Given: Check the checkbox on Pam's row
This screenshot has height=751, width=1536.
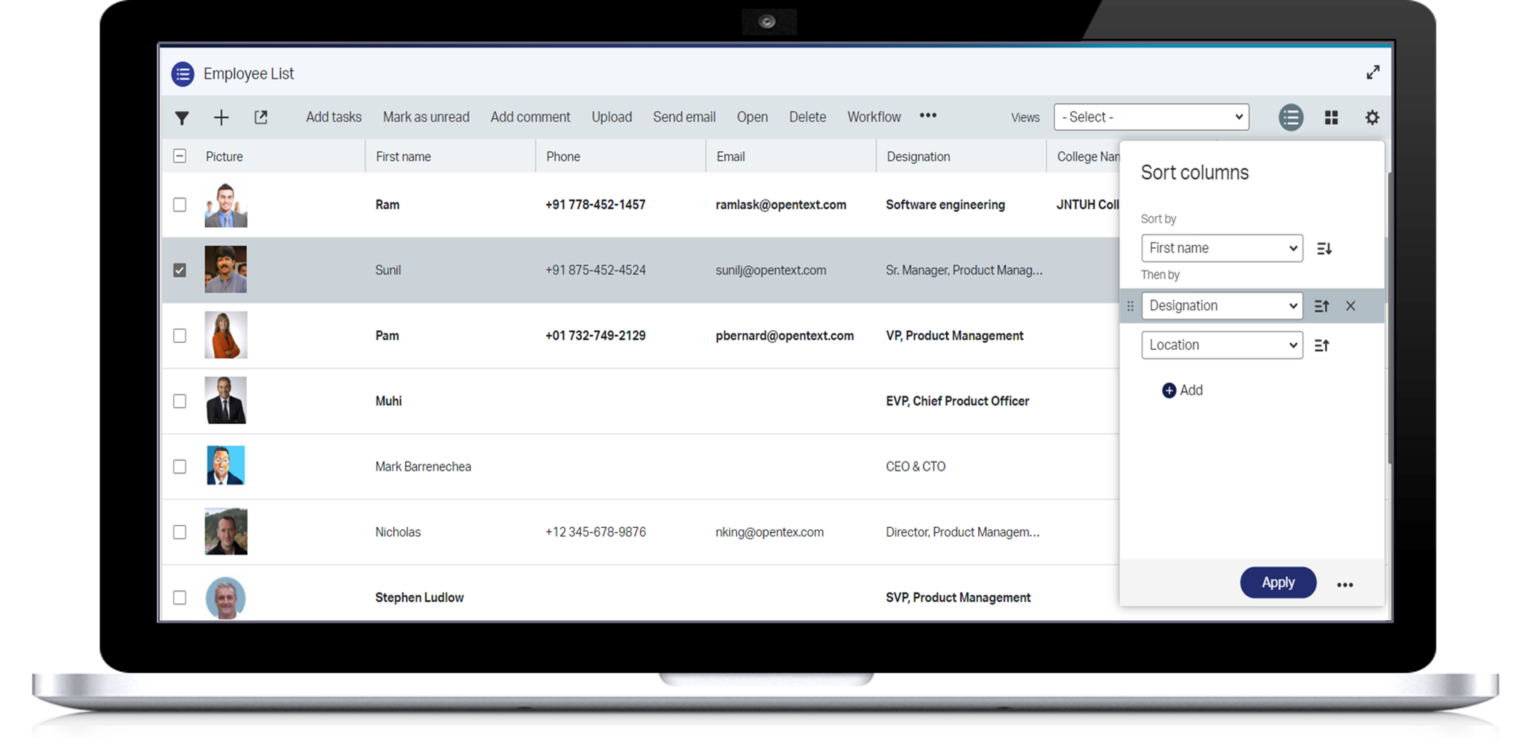Looking at the screenshot, I should click(179, 335).
